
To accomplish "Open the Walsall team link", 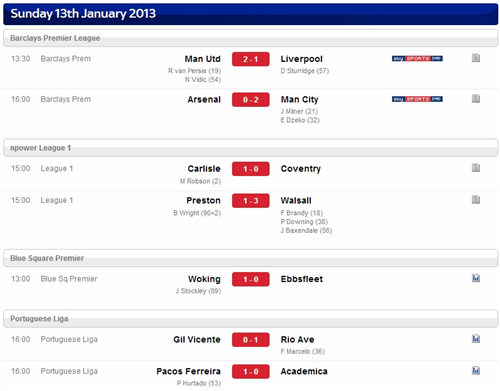I will pyautogui.click(x=296, y=201).
